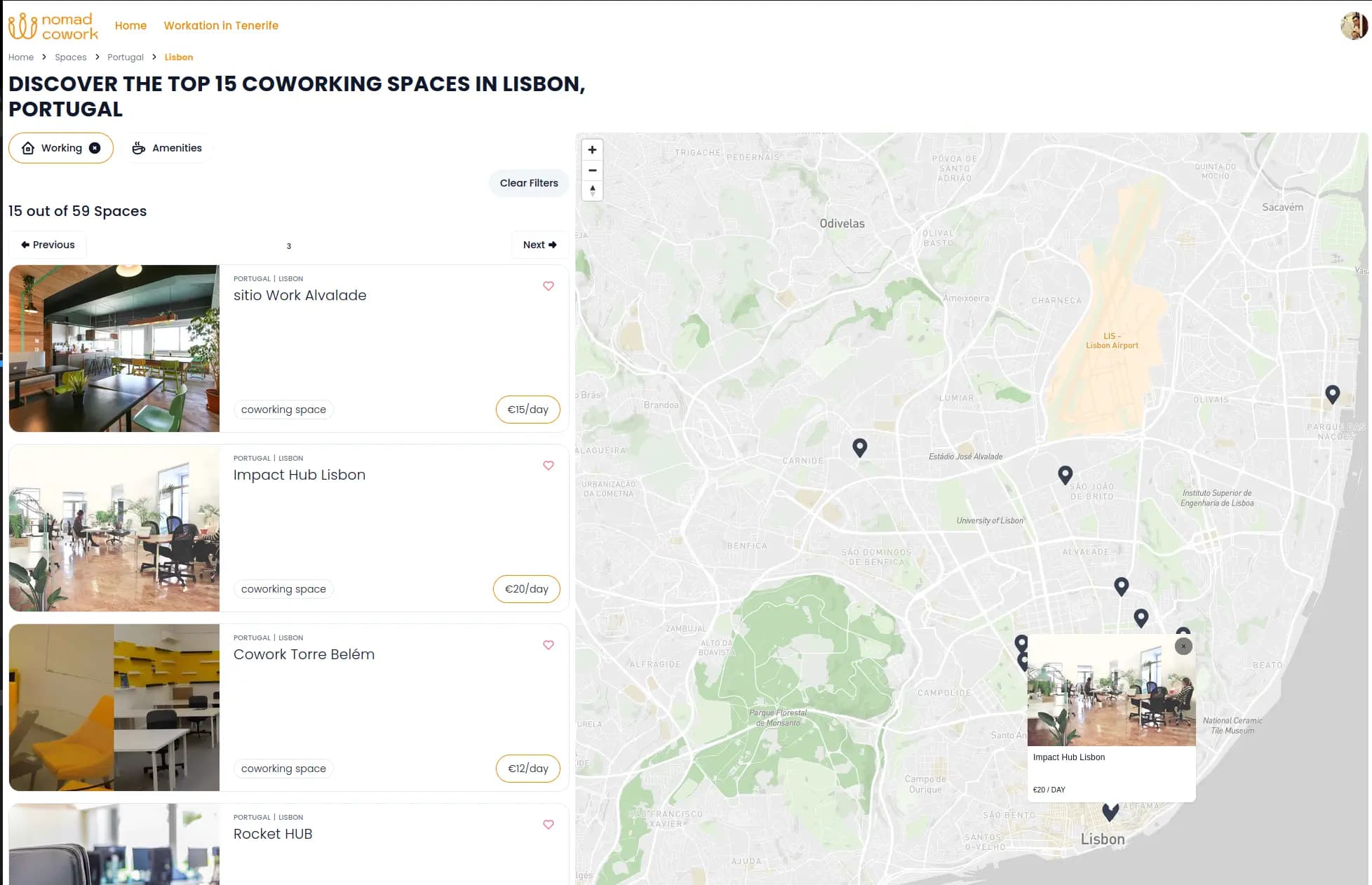The height and width of the screenshot is (885, 1372).
Task: Favorite Rocket HUB with heart icon
Action: 549,825
